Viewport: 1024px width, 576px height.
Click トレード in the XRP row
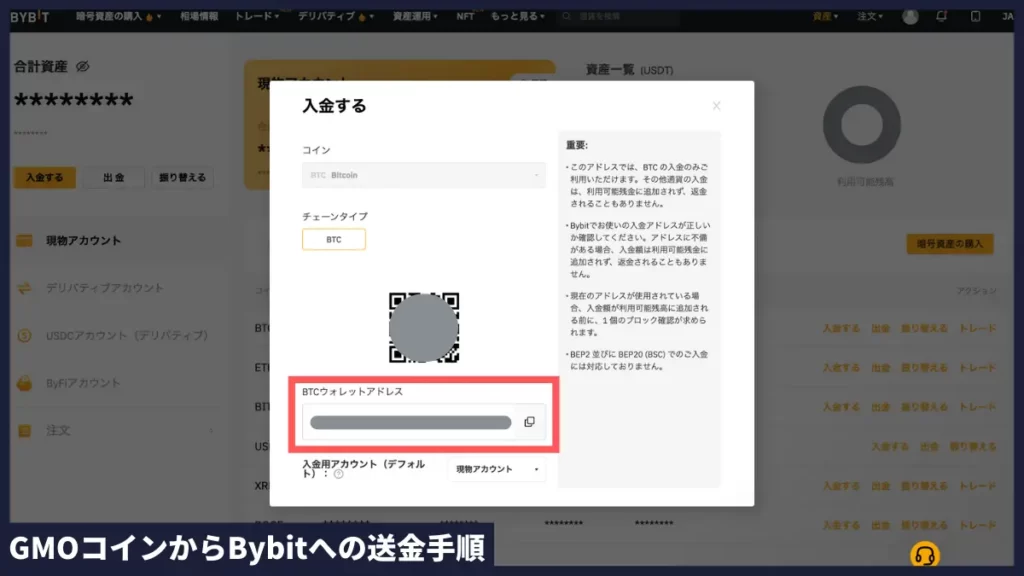pyautogui.click(x=977, y=487)
